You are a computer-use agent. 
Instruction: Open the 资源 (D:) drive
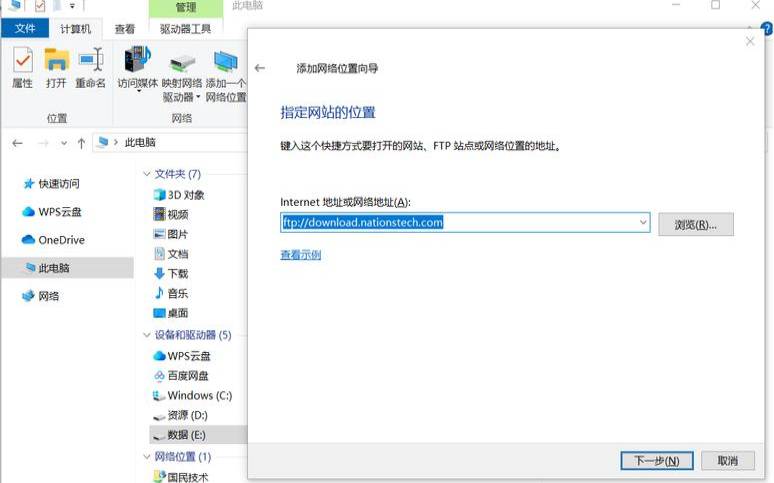tap(180, 415)
